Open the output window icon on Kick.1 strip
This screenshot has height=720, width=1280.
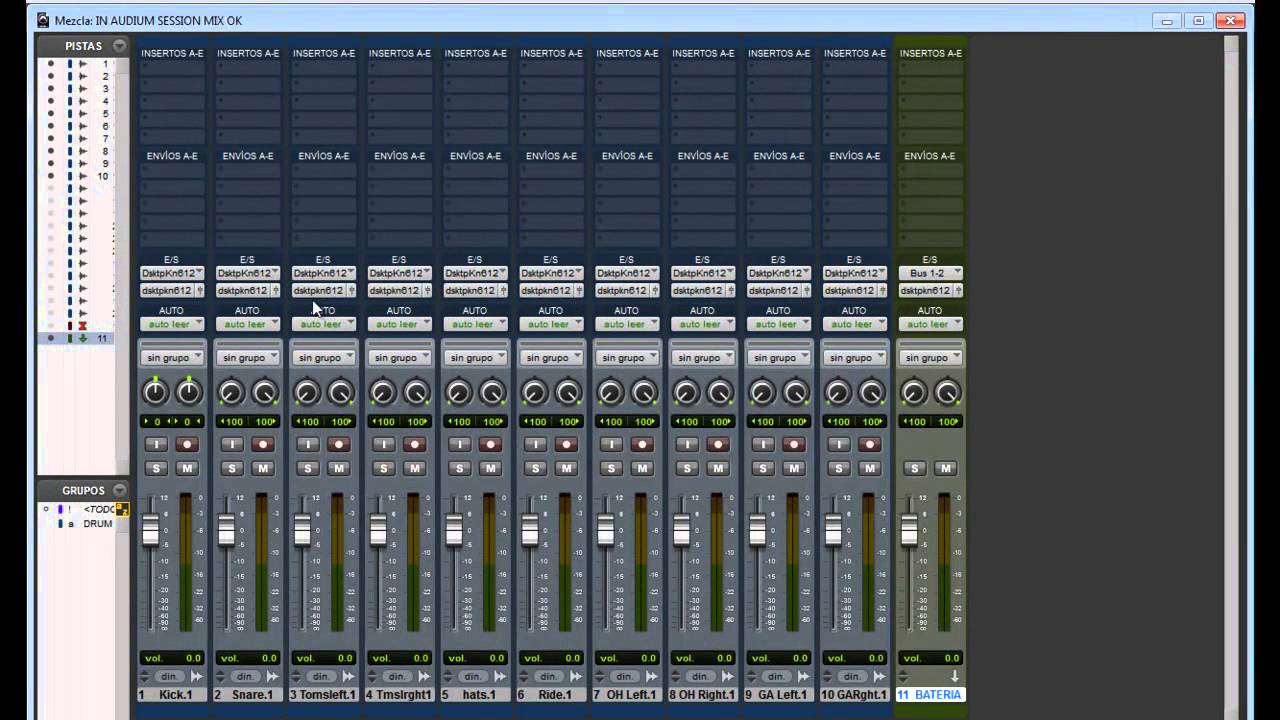[200, 290]
